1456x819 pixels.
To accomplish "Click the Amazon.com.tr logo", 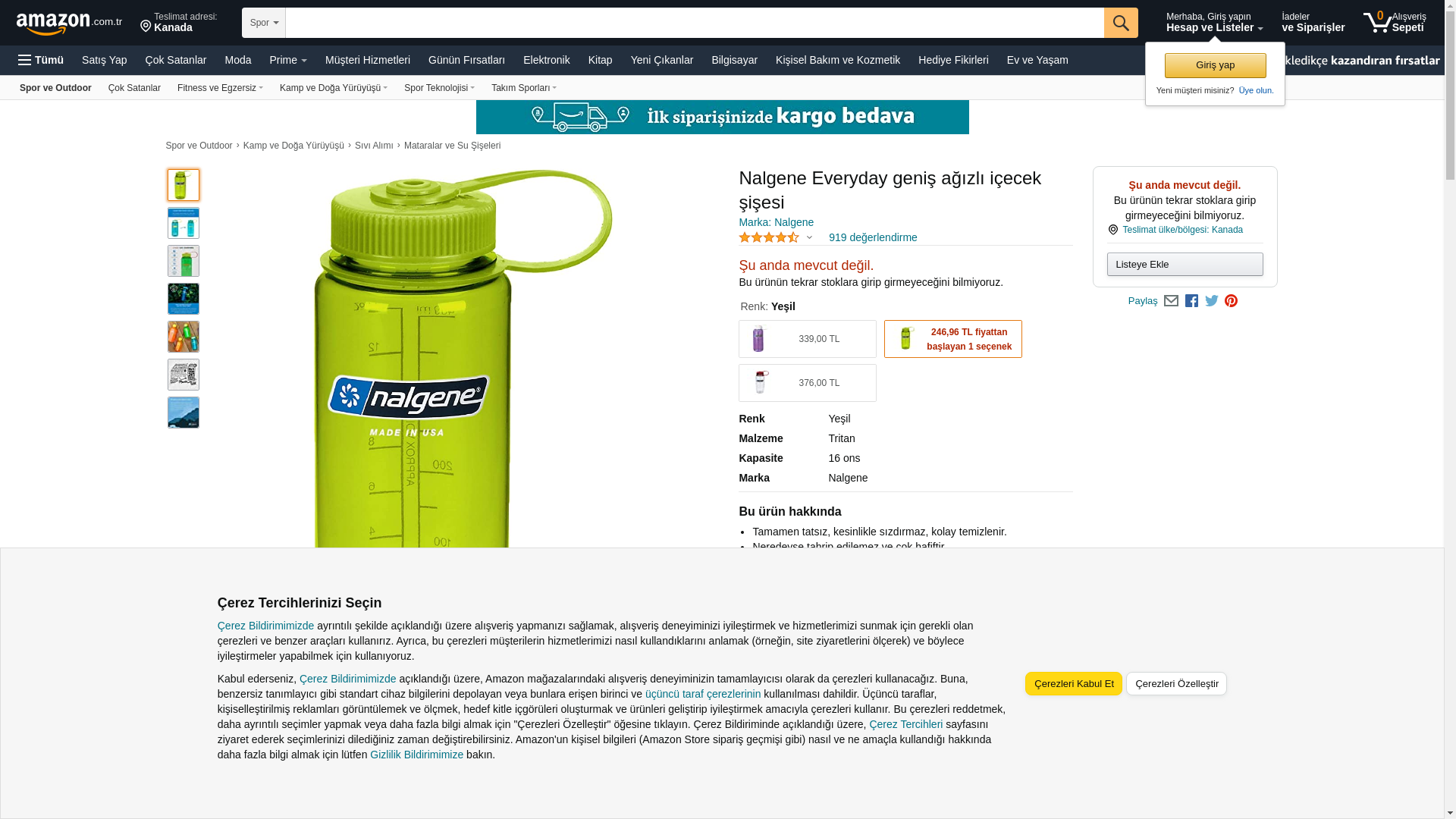I will pos(69,24).
